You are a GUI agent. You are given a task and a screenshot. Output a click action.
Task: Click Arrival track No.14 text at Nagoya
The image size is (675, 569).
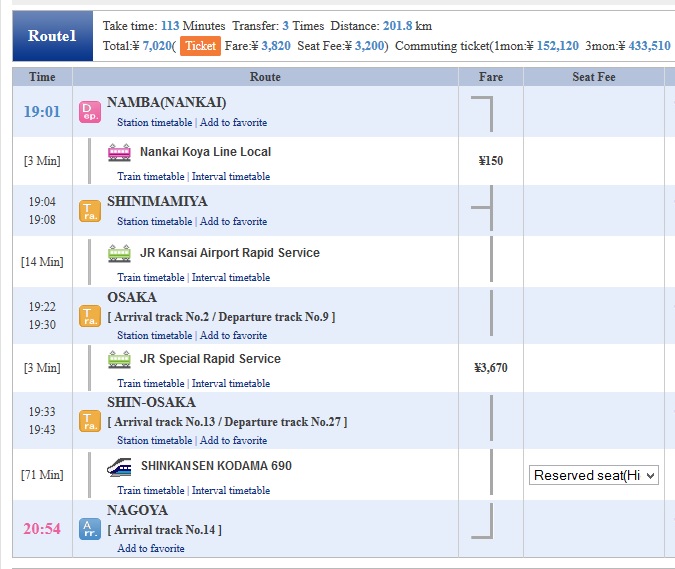click(x=164, y=530)
